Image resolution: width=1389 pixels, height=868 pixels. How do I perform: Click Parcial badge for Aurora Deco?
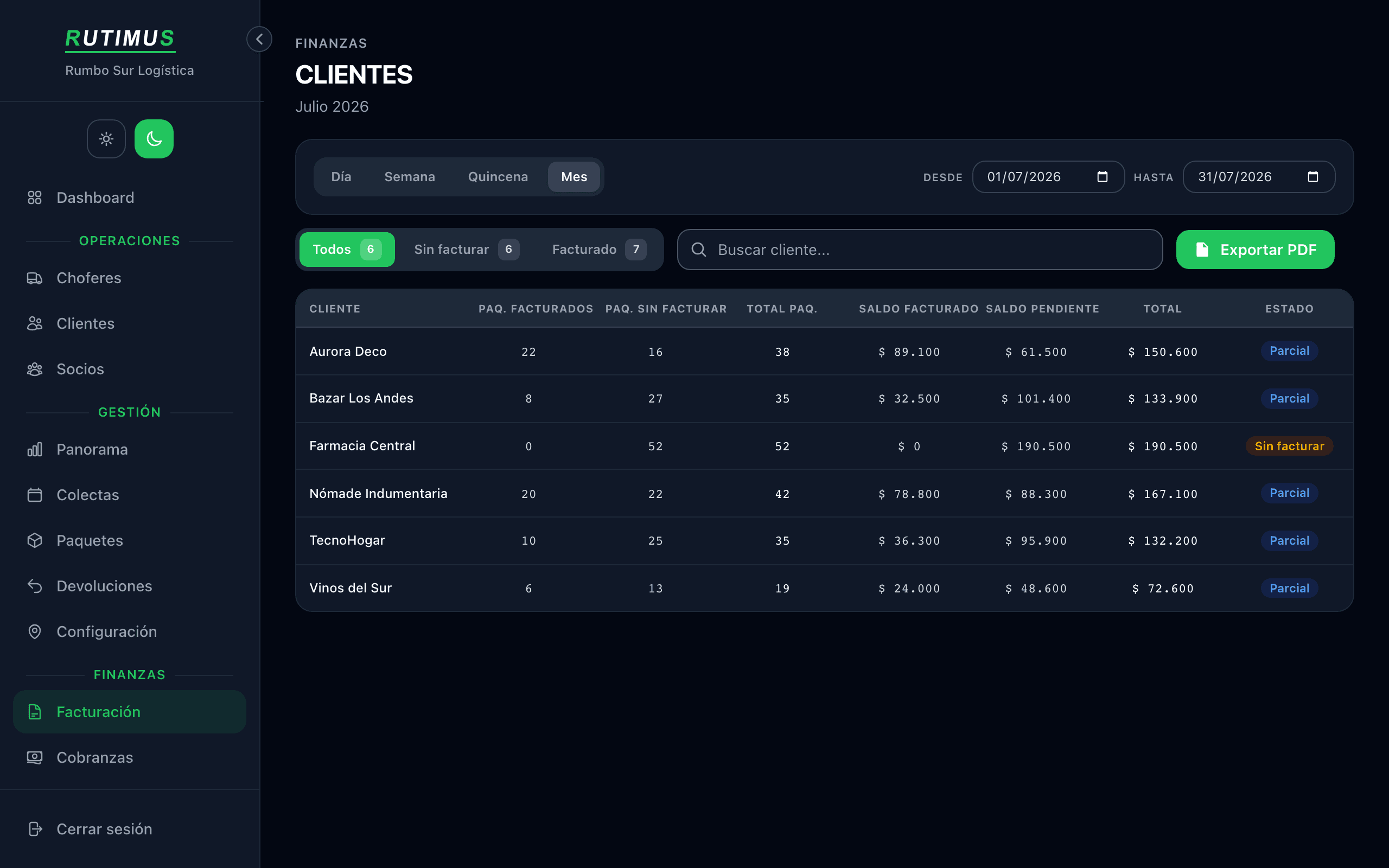pos(1289,351)
